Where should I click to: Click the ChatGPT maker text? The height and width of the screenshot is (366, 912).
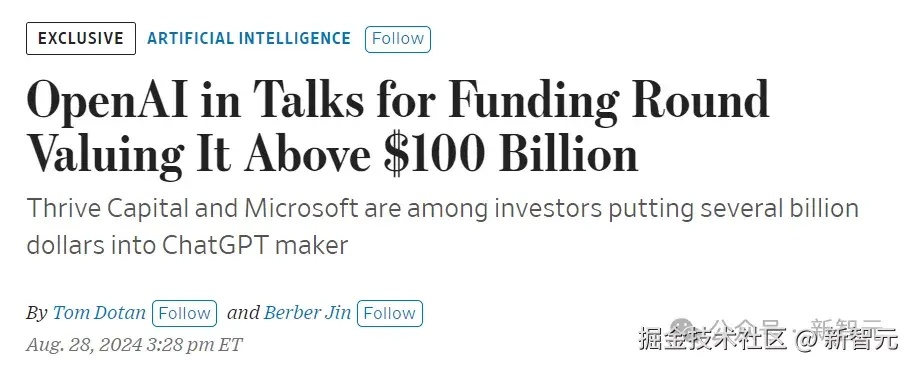[255, 246]
